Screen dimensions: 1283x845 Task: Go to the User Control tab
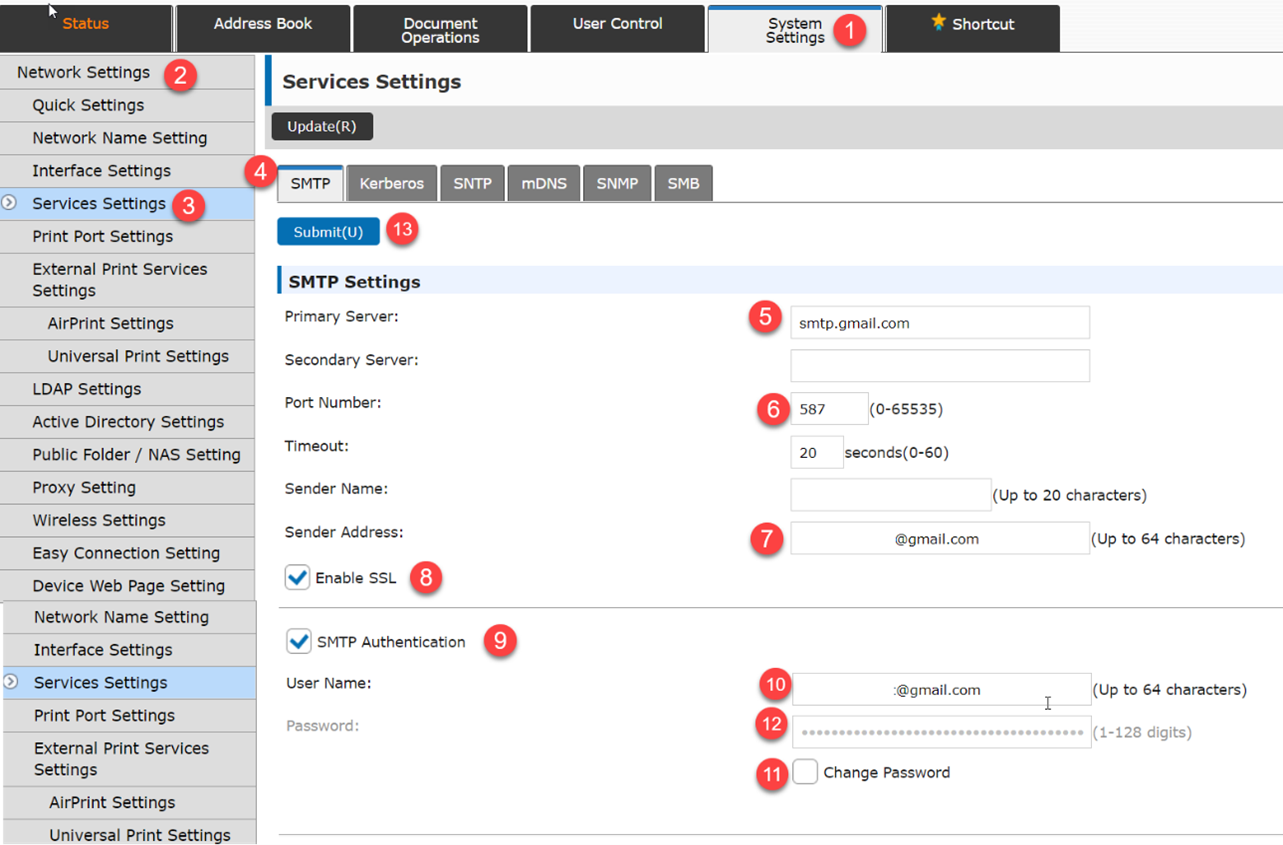point(617,27)
